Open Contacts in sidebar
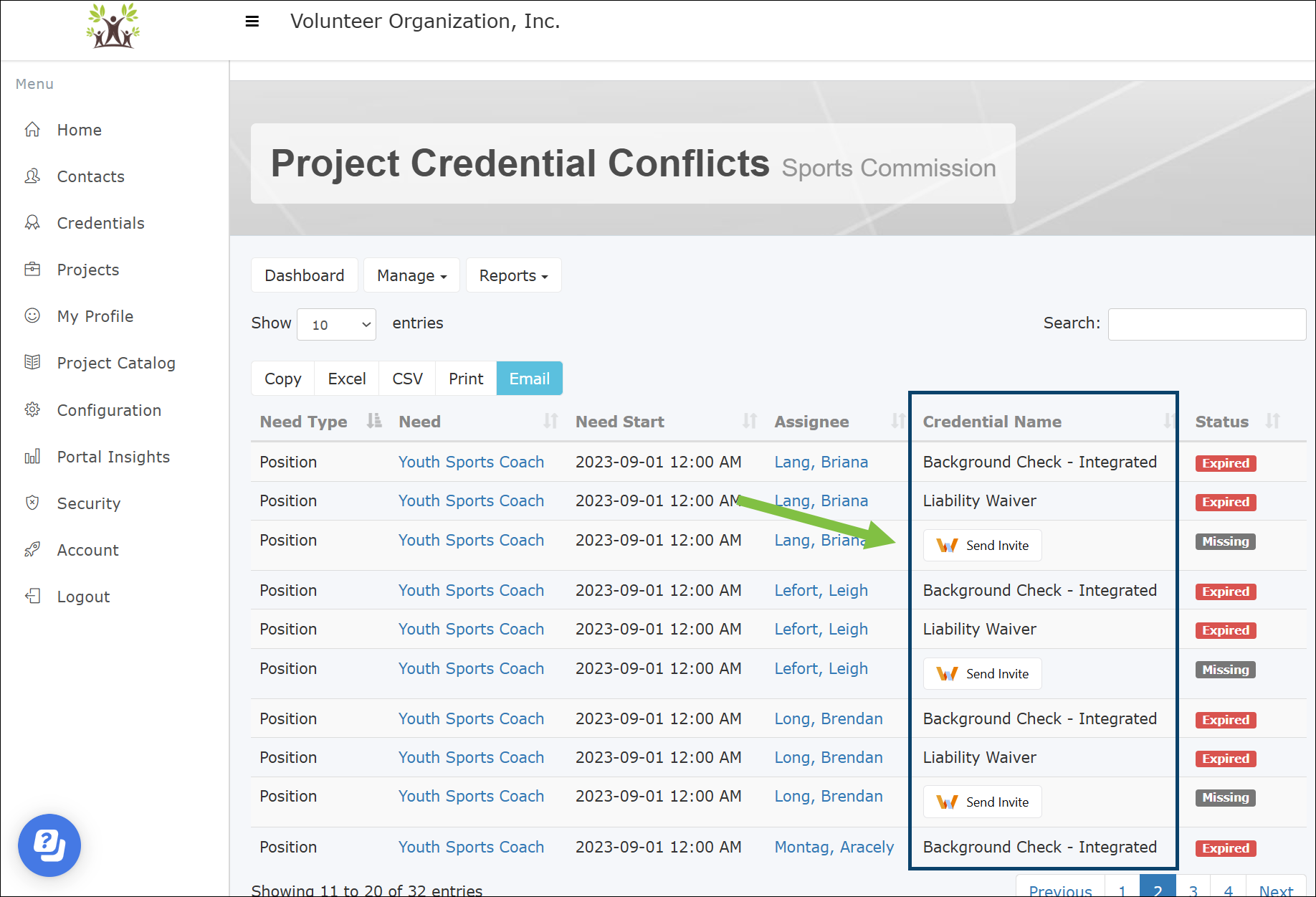 click(91, 176)
